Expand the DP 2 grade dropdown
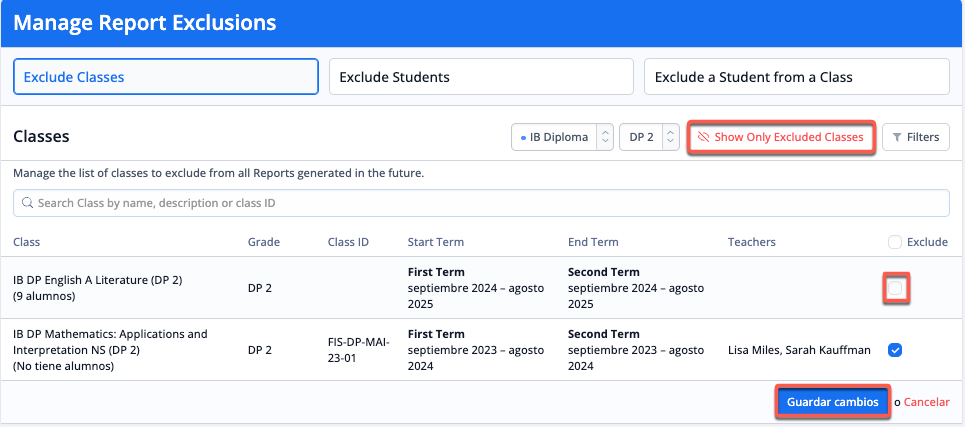Screen dimensions: 965x427 [x=649, y=137]
